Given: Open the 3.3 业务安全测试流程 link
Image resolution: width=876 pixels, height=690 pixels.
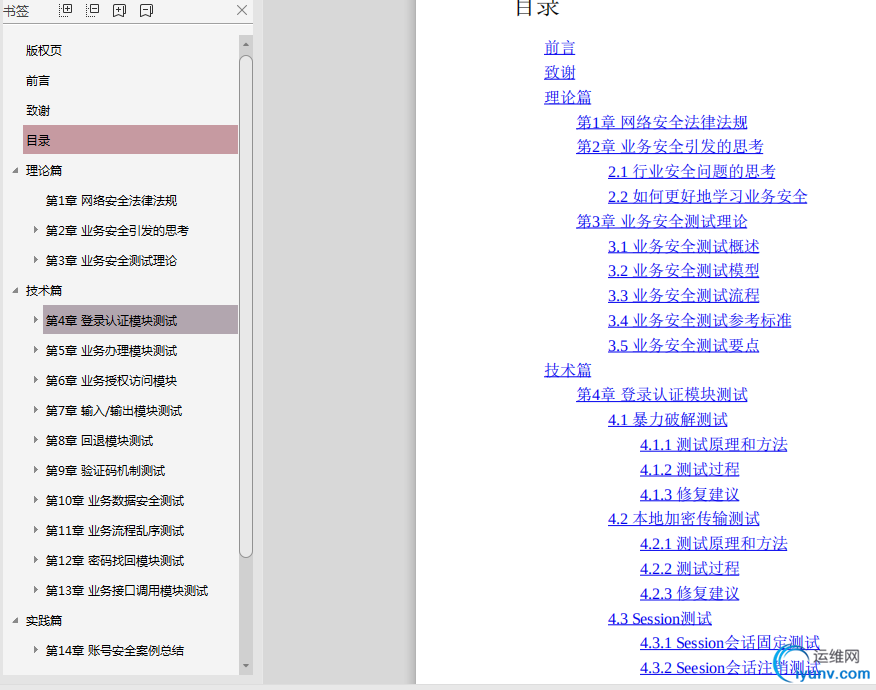Looking at the screenshot, I should click(x=684, y=296).
